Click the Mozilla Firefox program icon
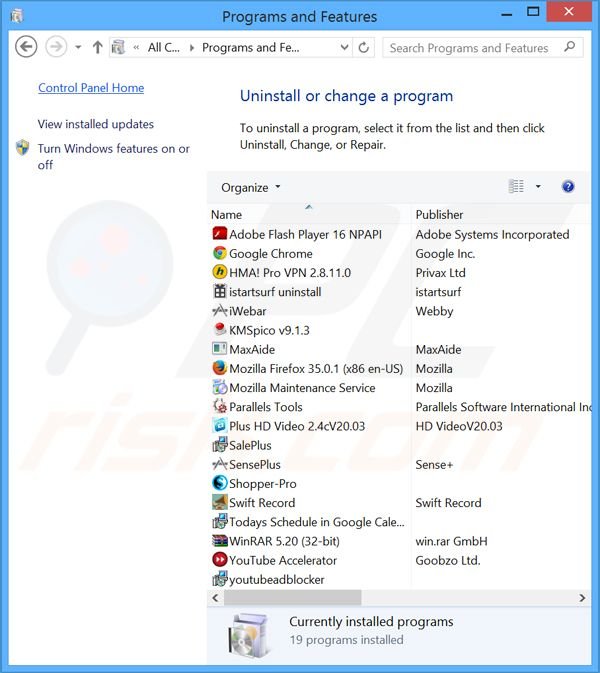600x673 pixels. pos(219,368)
